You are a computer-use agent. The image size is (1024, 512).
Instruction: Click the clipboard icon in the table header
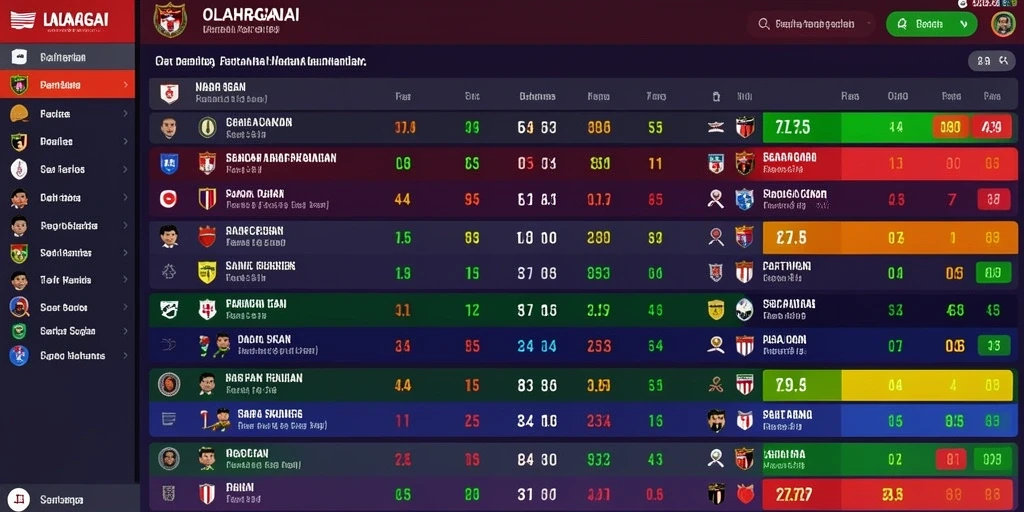pos(716,97)
